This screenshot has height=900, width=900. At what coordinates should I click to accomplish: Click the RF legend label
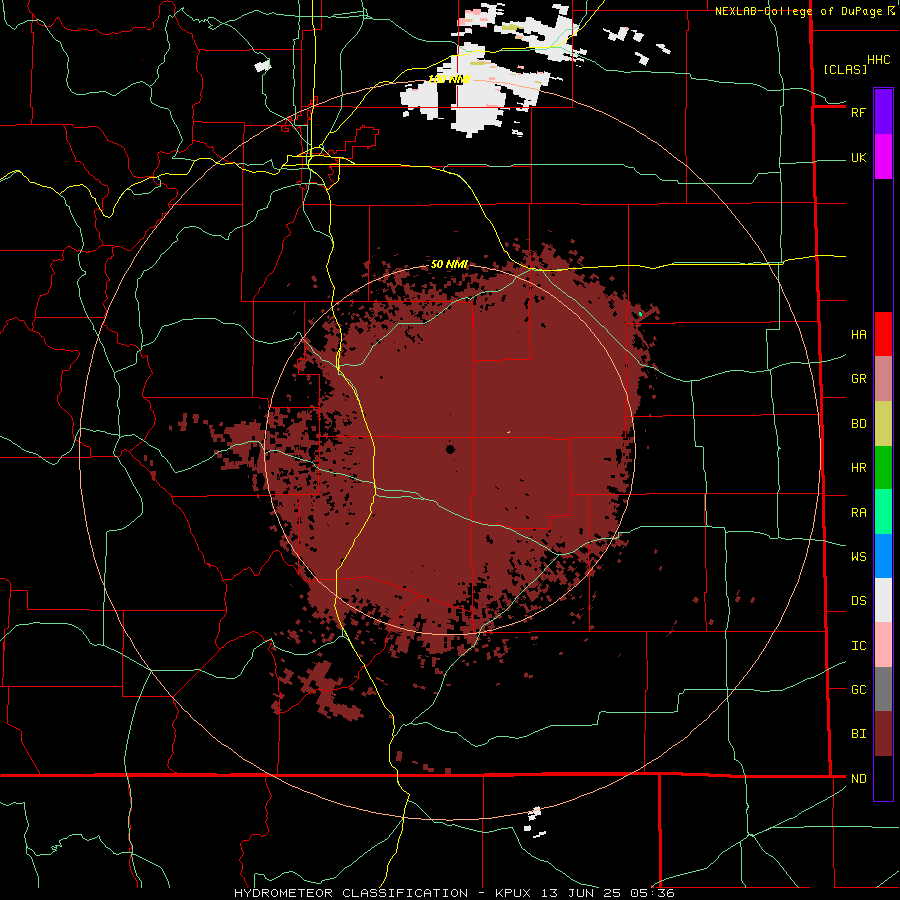click(858, 112)
